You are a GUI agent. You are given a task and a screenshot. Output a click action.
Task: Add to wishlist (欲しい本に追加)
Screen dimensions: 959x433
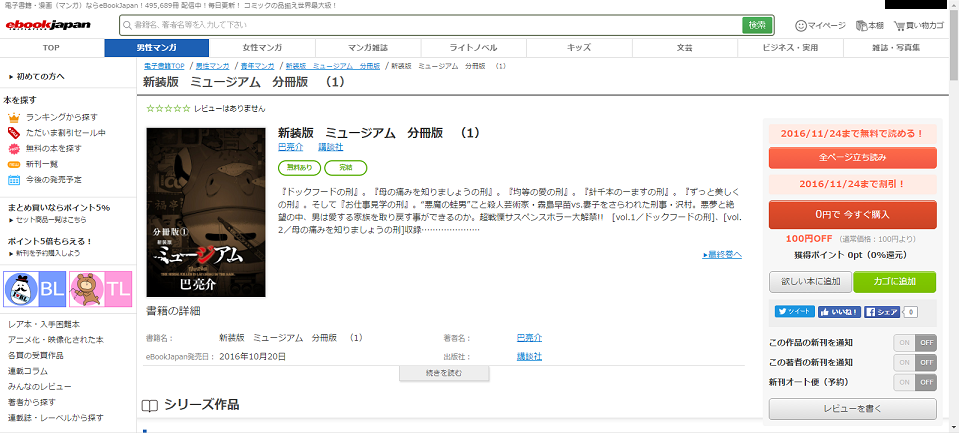pyautogui.click(x=810, y=282)
